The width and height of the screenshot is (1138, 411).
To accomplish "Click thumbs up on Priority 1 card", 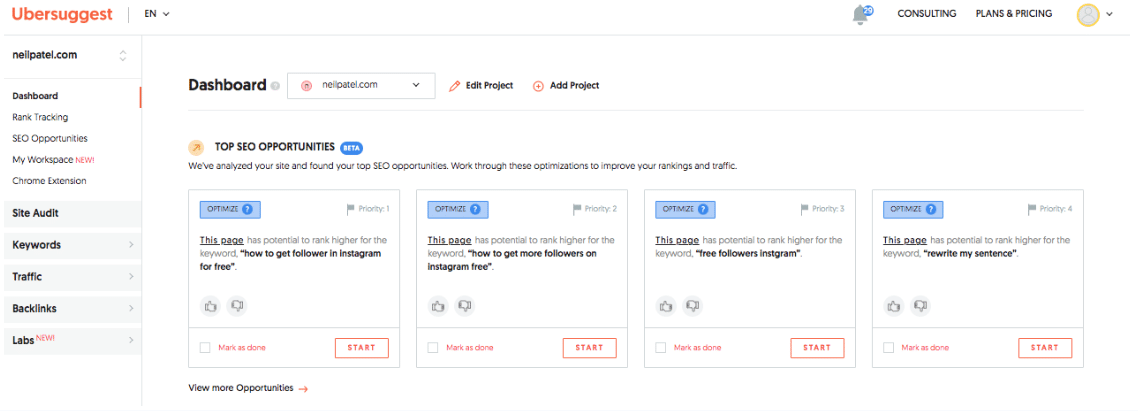I will [210, 306].
